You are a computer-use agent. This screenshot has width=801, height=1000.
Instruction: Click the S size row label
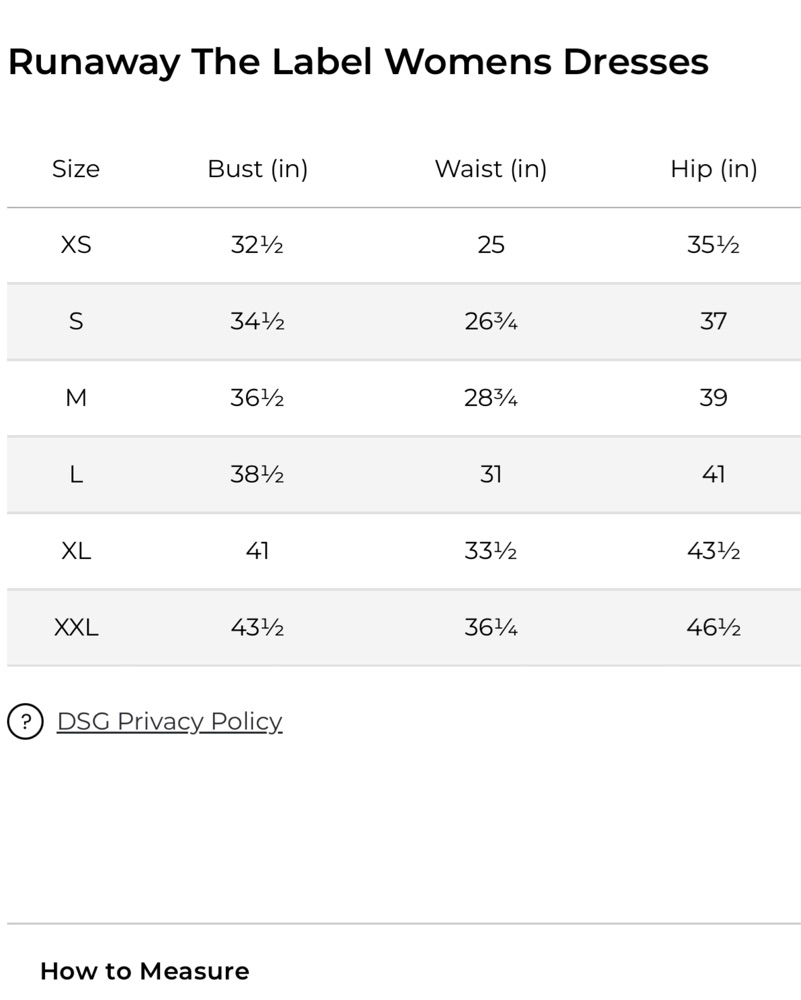pyautogui.click(x=76, y=321)
